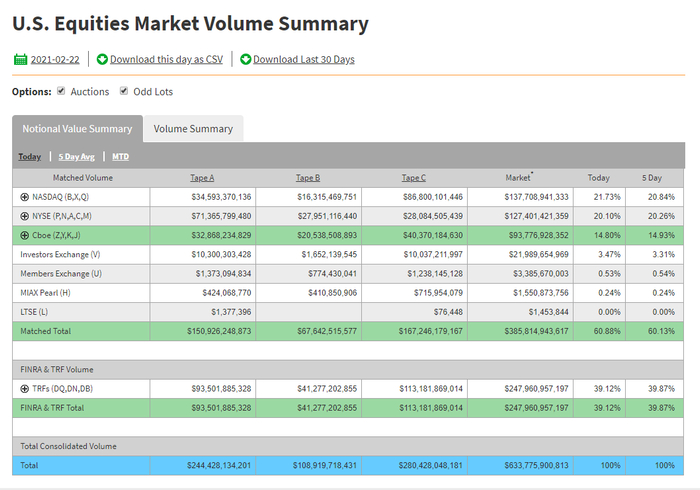The height and width of the screenshot is (490, 700).
Task: Switch to the Volume Summary tab
Action: (x=193, y=129)
